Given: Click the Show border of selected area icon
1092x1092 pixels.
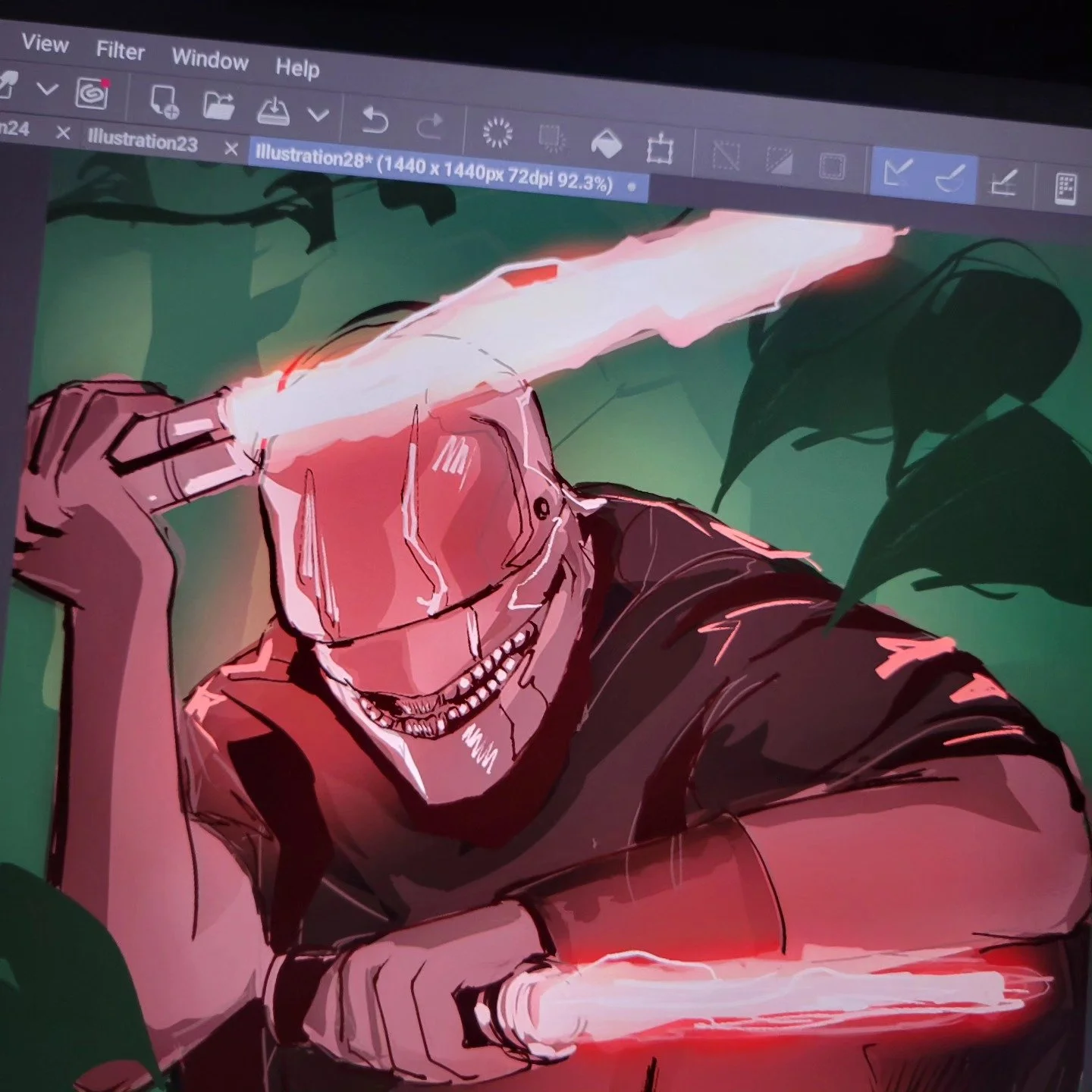Looking at the screenshot, I should click(832, 167).
